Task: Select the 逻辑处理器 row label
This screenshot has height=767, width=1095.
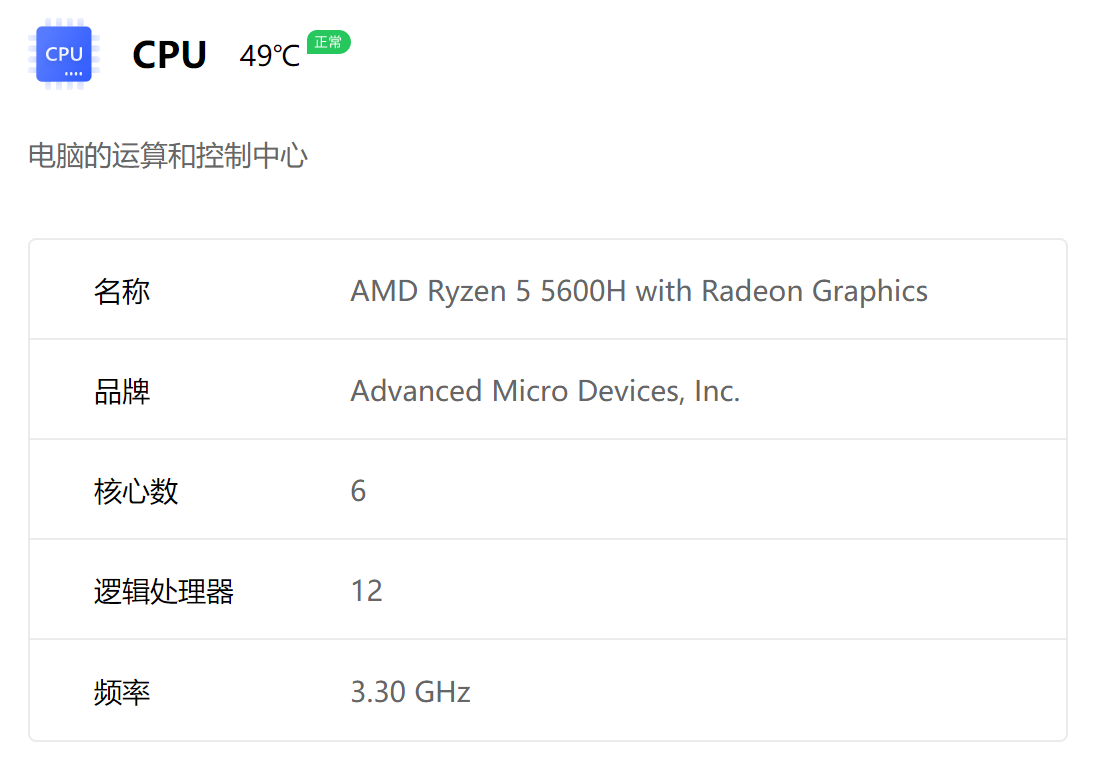Action: (x=164, y=591)
